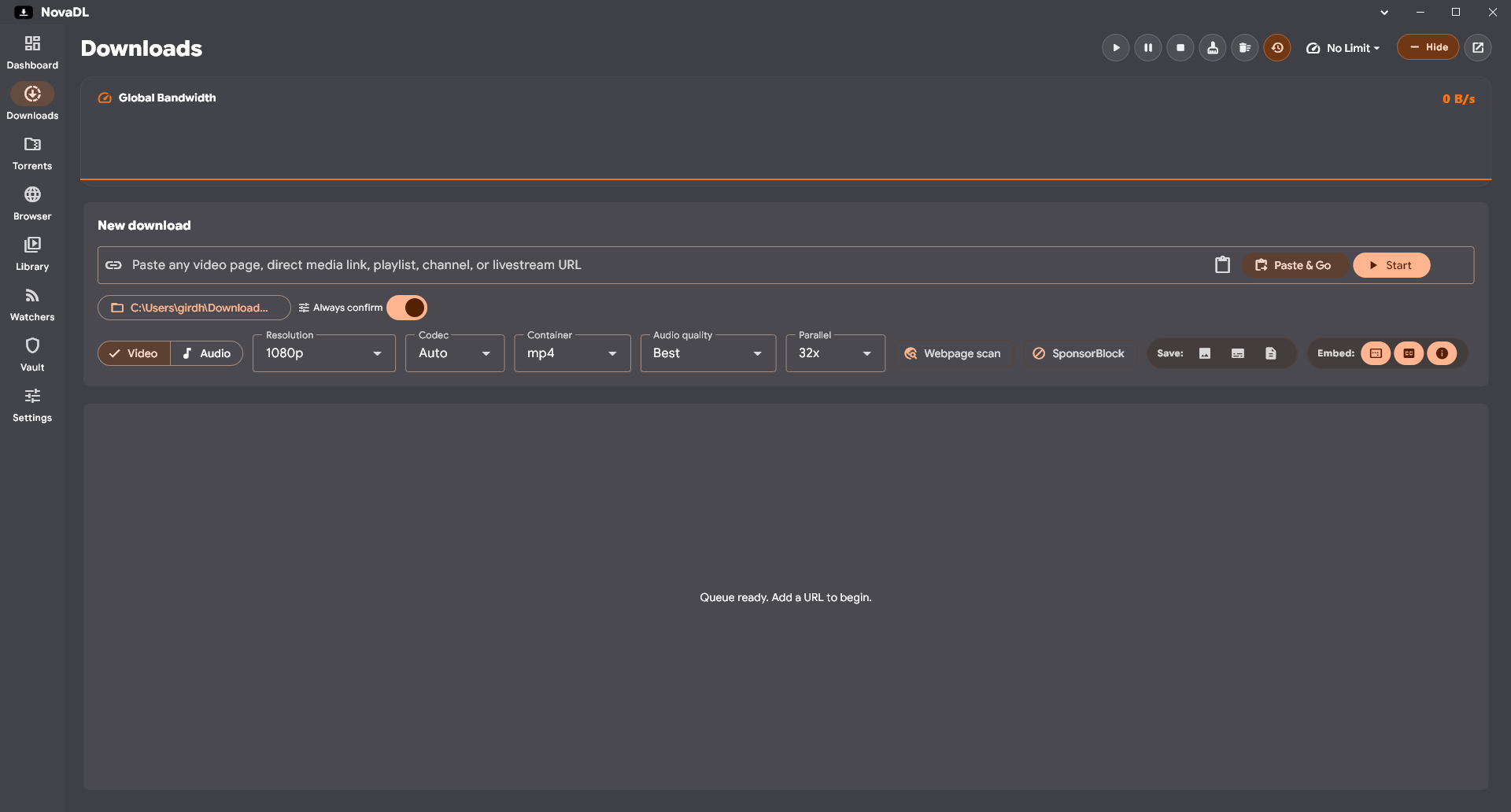Toggle Embed closed captions CC icon
This screenshot has width=1511, height=812.
tap(1409, 353)
